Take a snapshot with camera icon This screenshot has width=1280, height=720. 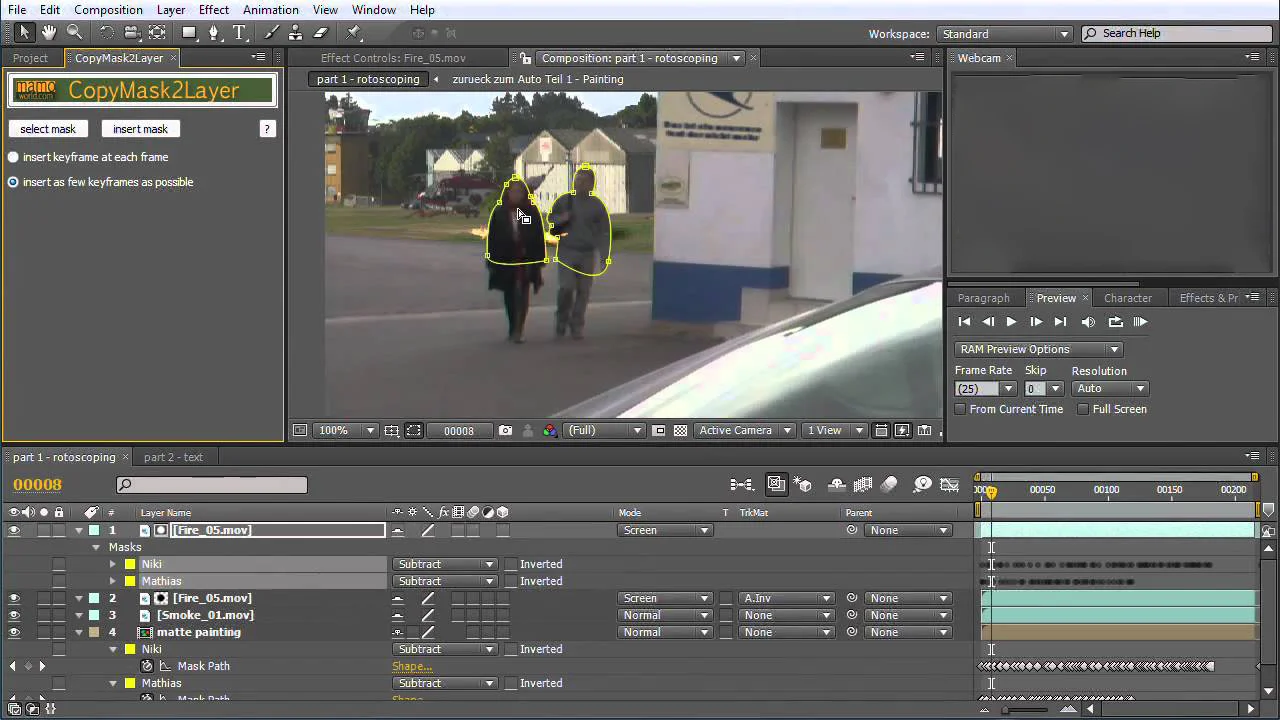(505, 430)
